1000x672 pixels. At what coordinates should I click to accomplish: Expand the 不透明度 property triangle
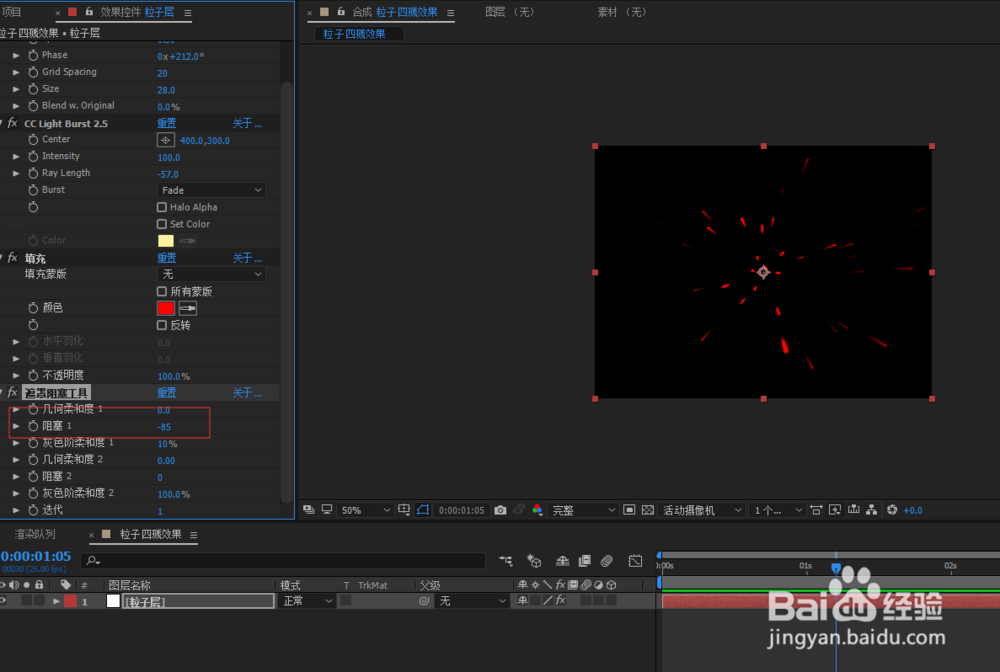[x=16, y=376]
